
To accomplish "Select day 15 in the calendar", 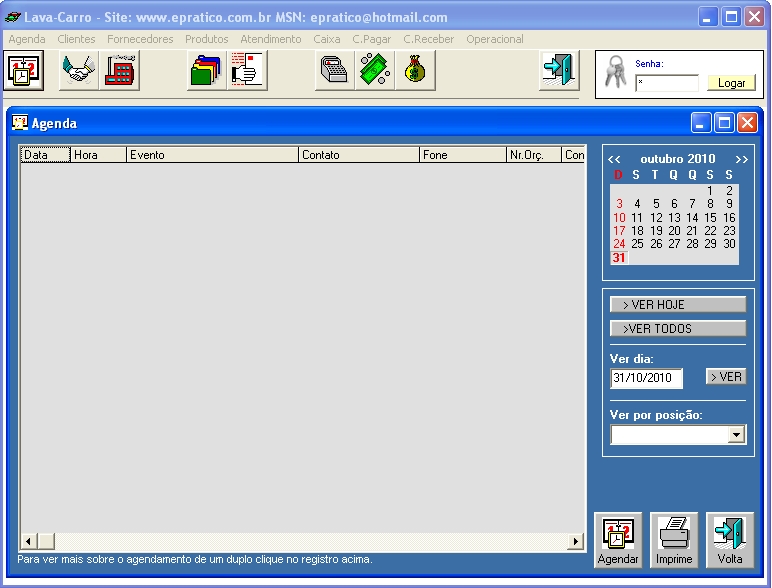I will coord(710,217).
